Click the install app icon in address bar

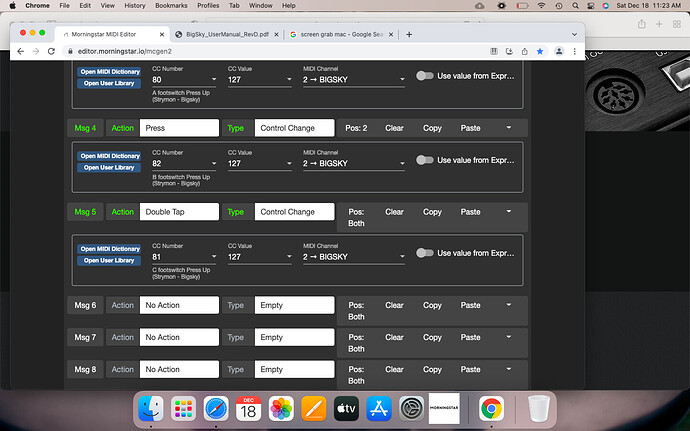[x=509, y=52]
